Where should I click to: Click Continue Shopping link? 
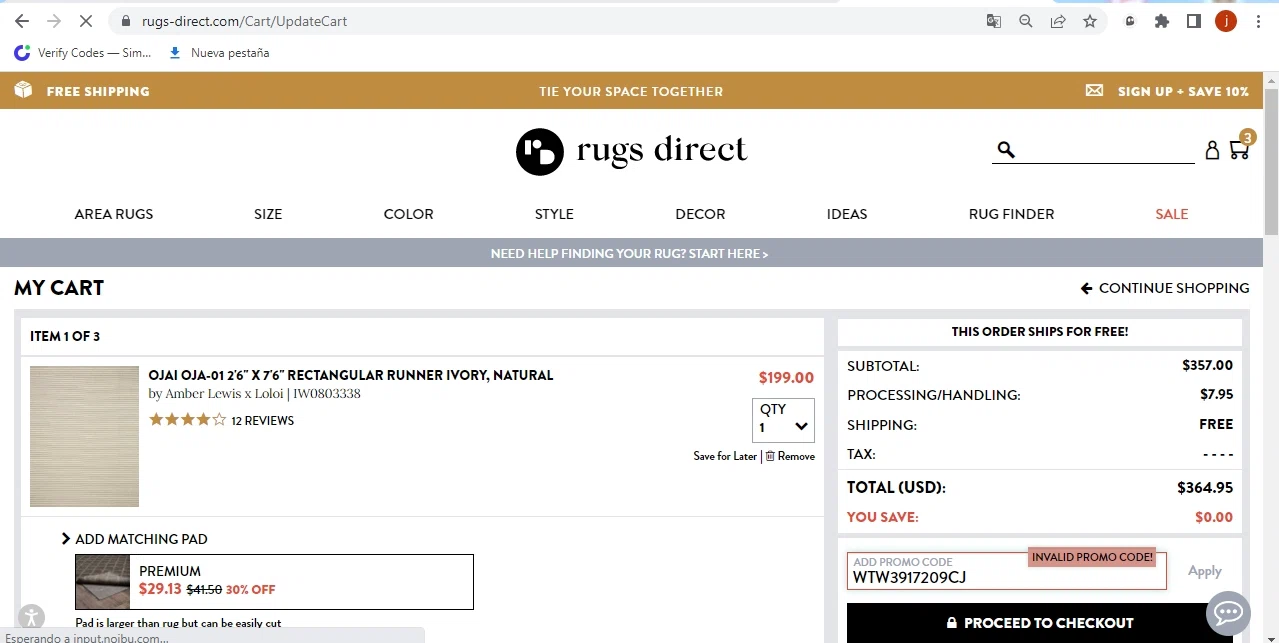pyautogui.click(x=1165, y=288)
